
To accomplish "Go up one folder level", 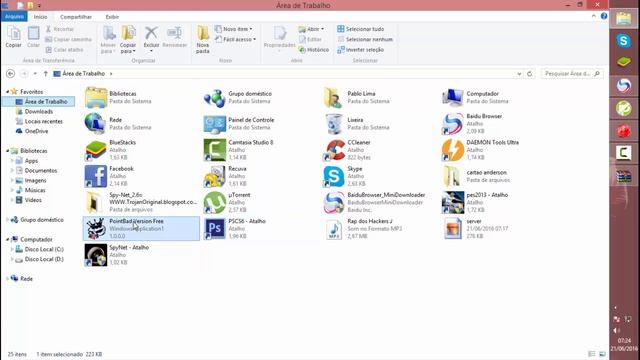I will point(46,73).
